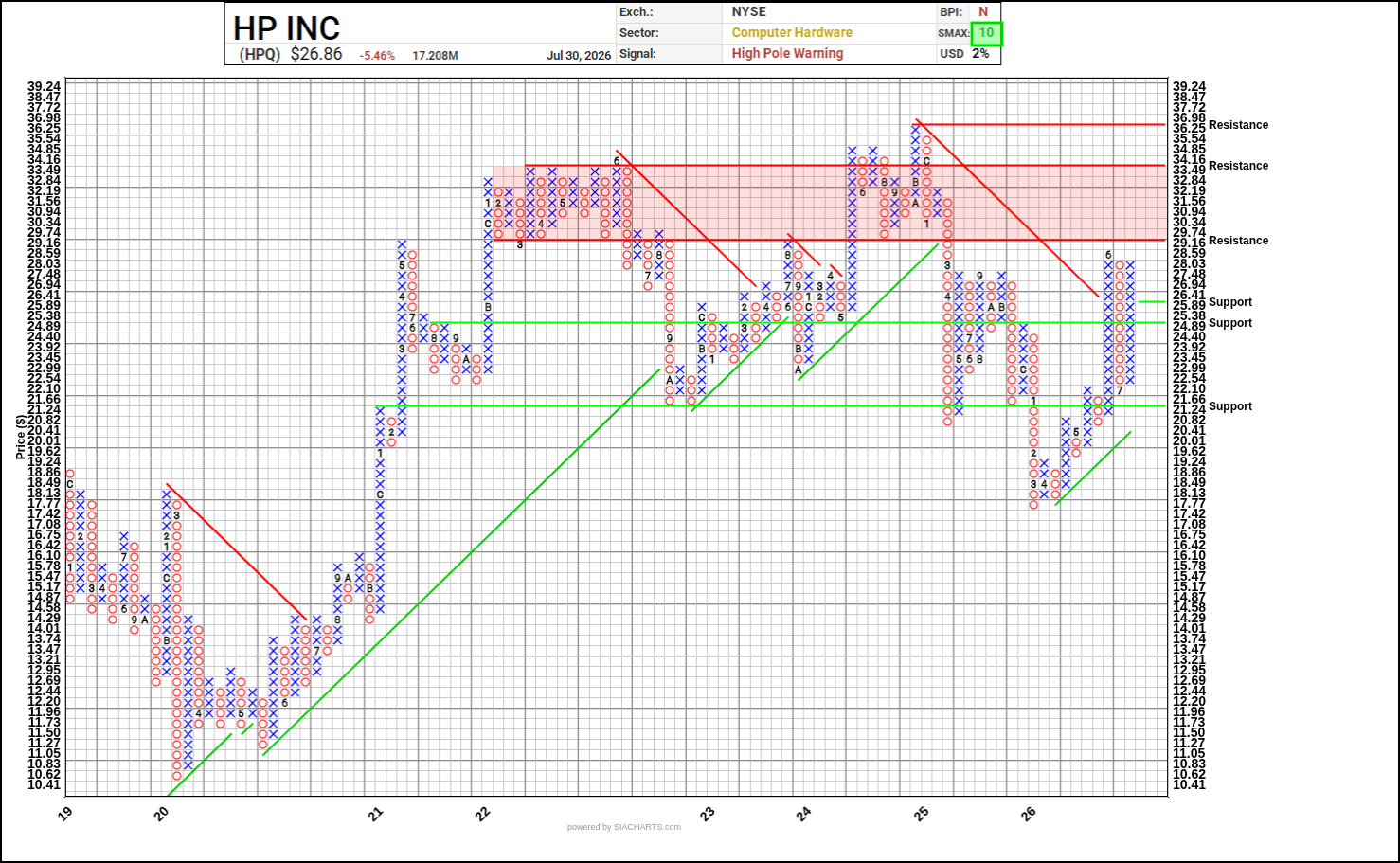Select year 22 on the time axis
The width and height of the screenshot is (1400, 863).
[483, 813]
